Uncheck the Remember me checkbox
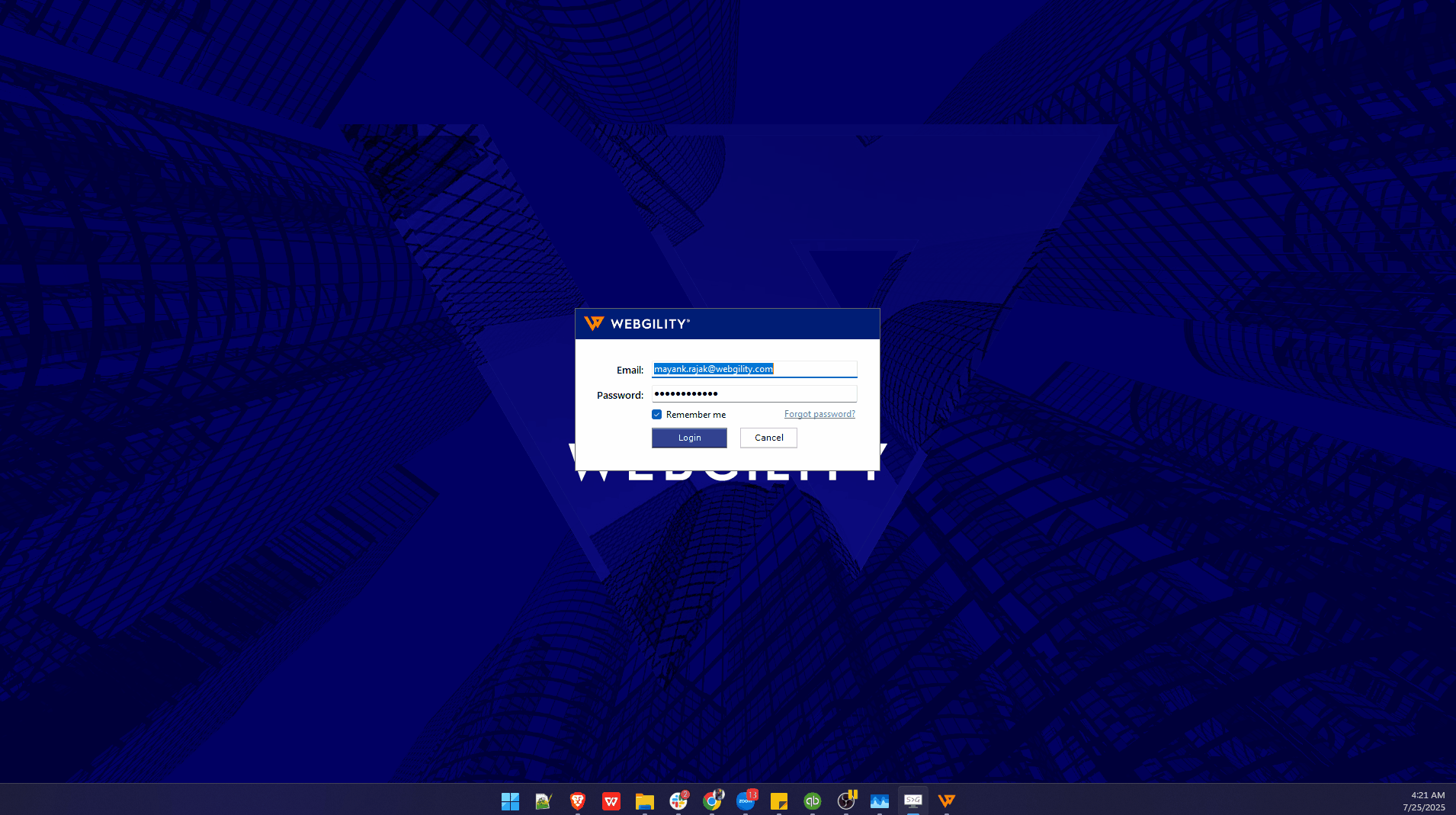Screen dimensions: 1456x815 (x=656, y=415)
